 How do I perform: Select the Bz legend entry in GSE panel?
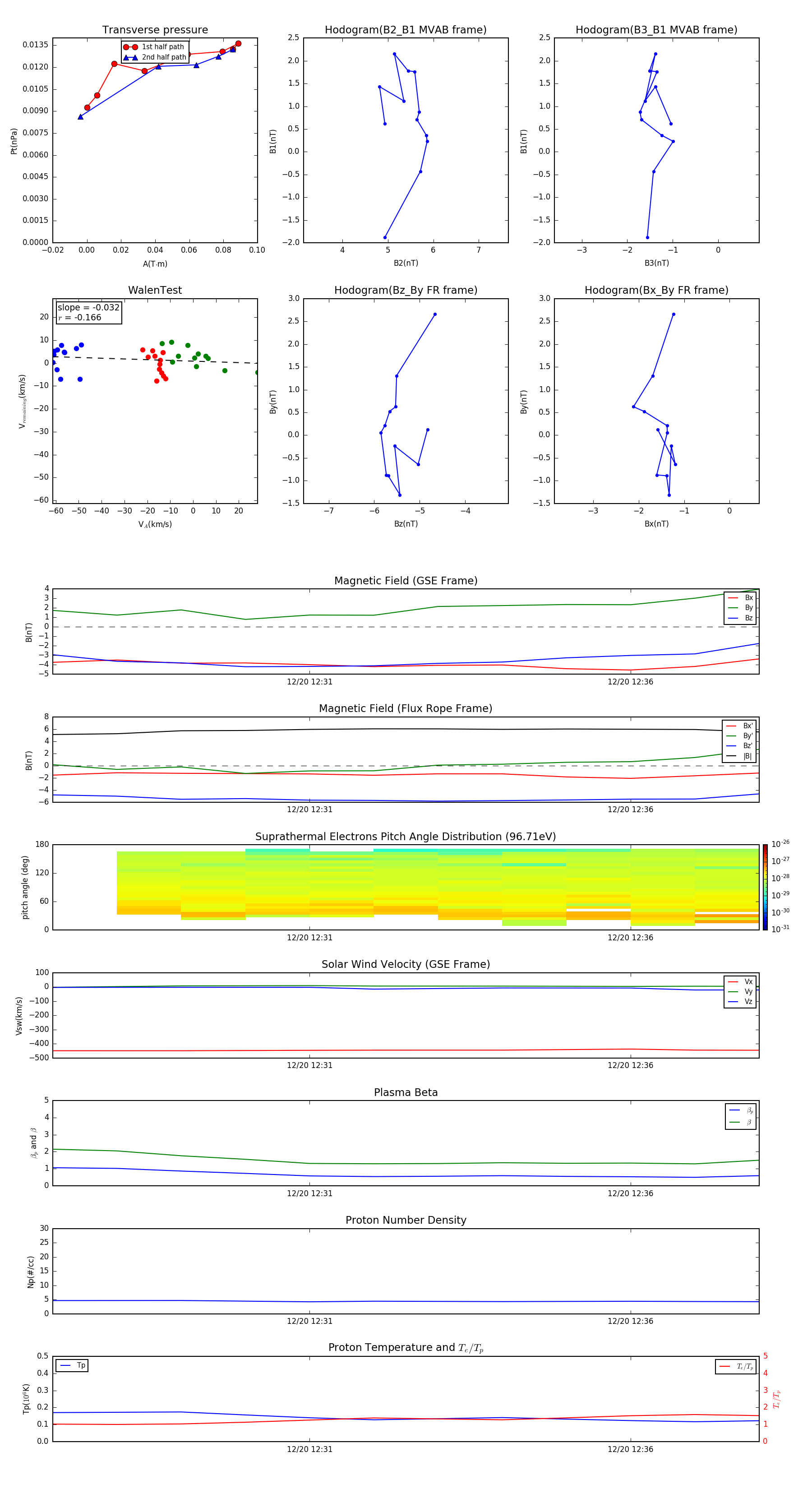point(740,618)
